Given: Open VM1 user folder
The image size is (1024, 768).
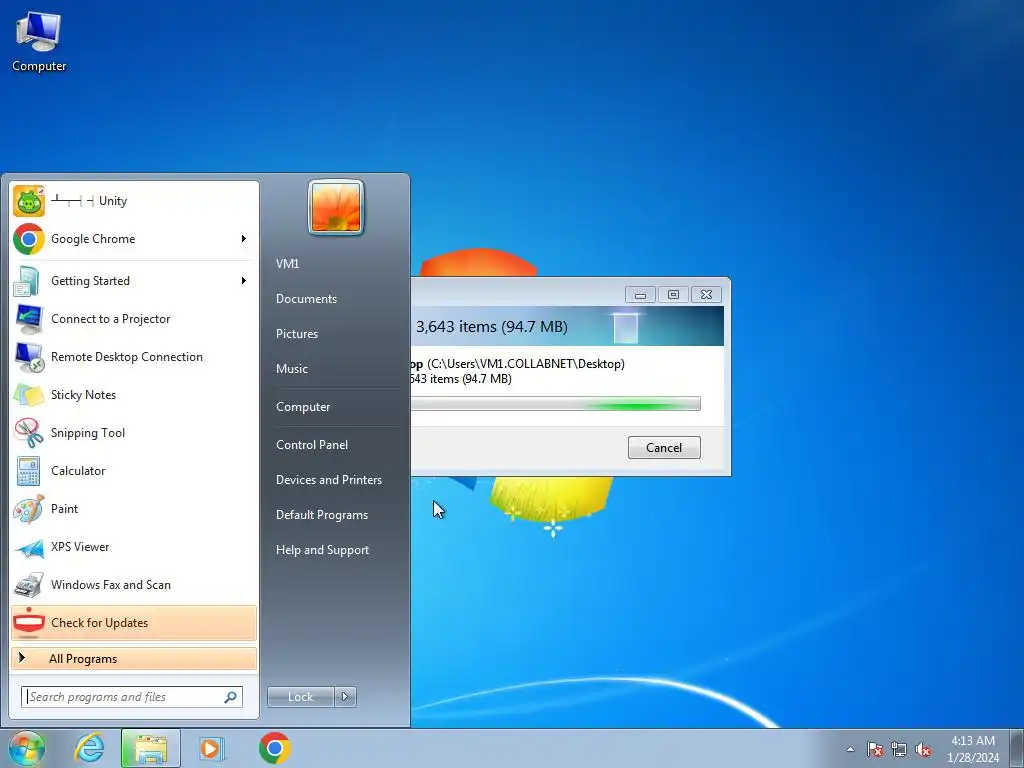Looking at the screenshot, I should pyautogui.click(x=287, y=264).
